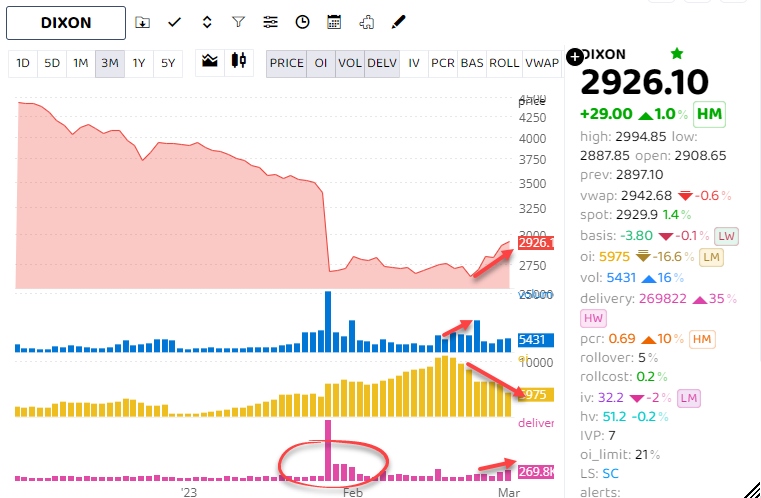
Task: Select the 1M timeframe
Action: 81,63
